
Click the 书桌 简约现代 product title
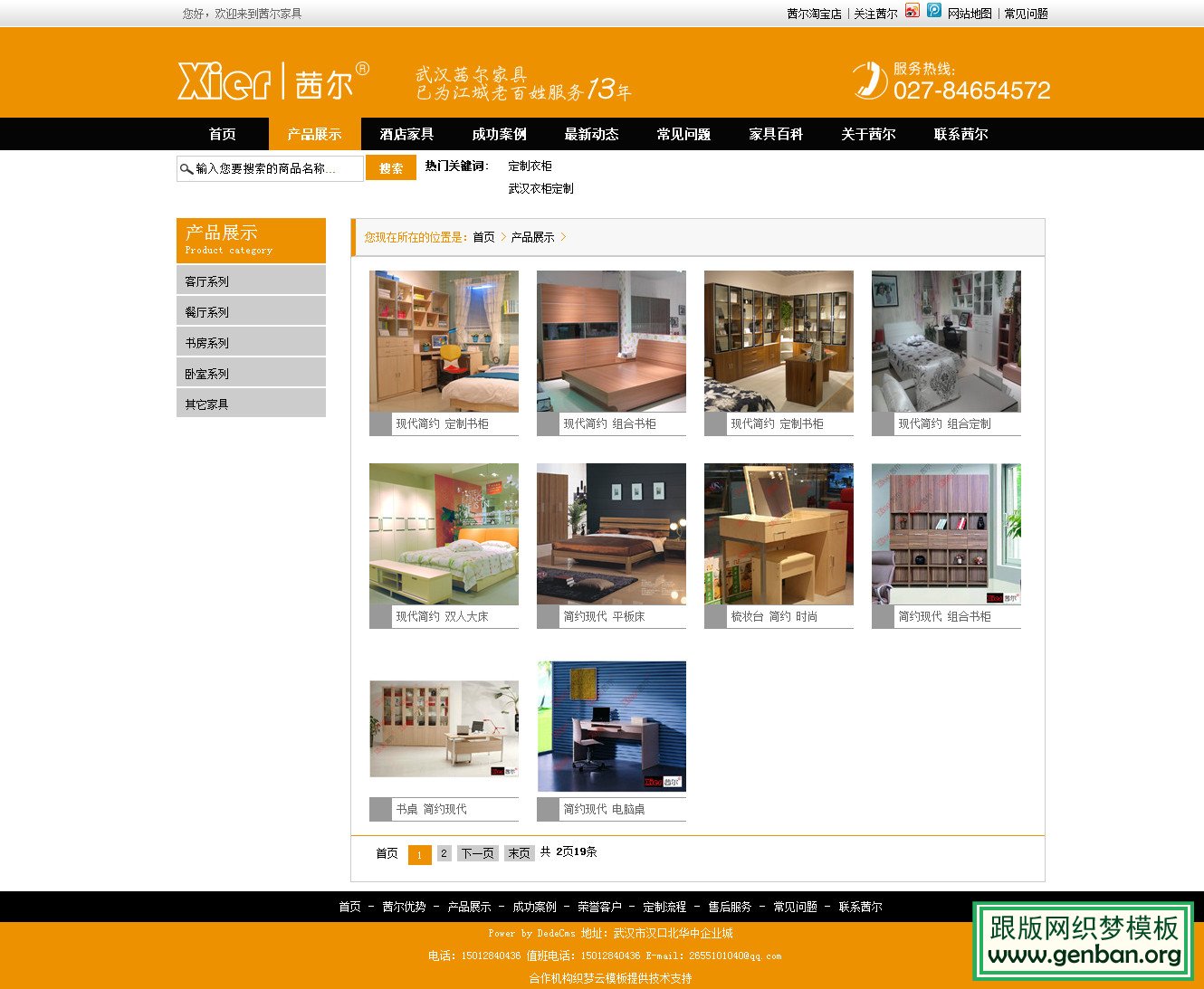431,809
